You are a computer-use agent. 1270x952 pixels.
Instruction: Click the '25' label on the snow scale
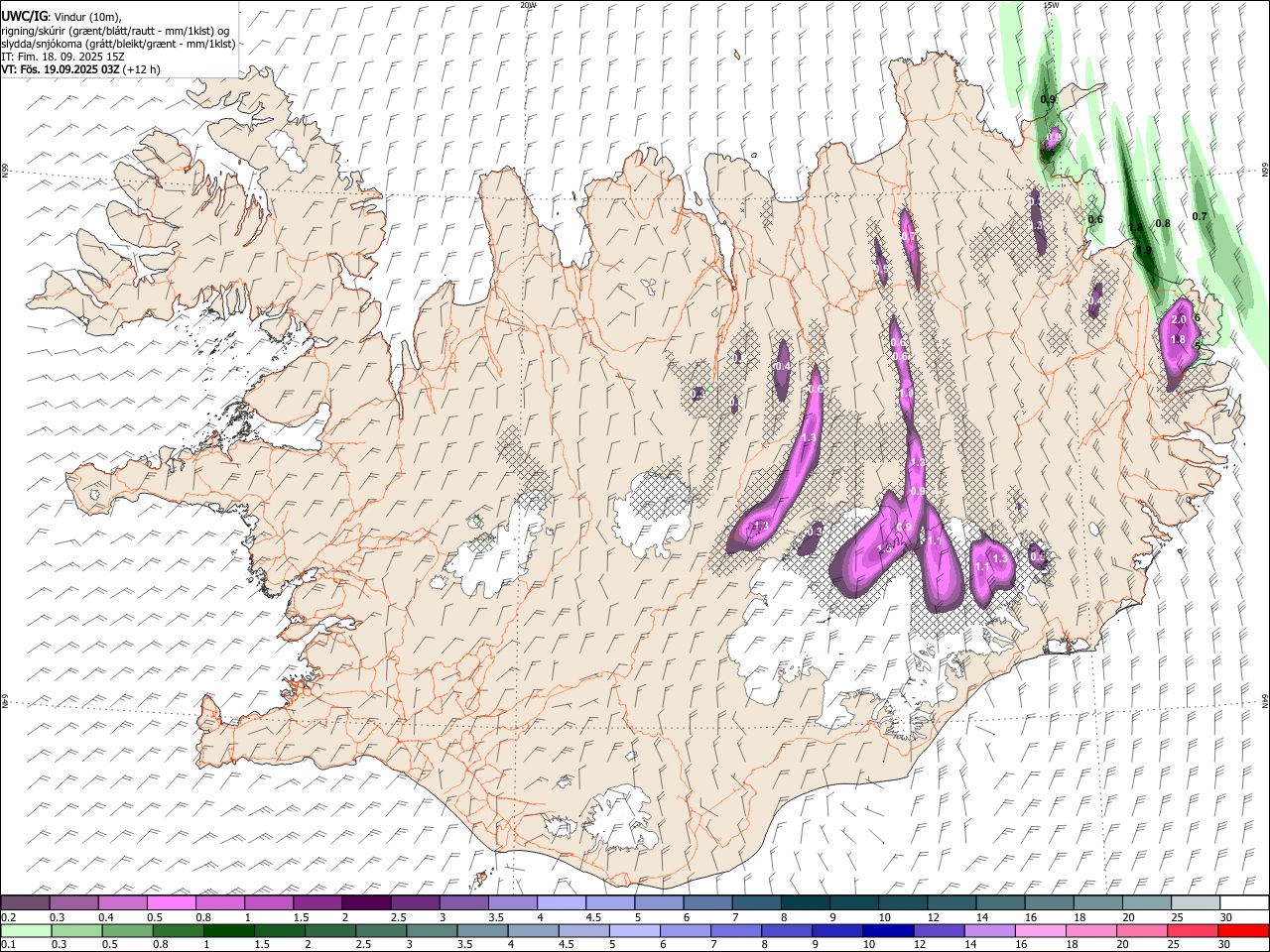pos(1177,917)
